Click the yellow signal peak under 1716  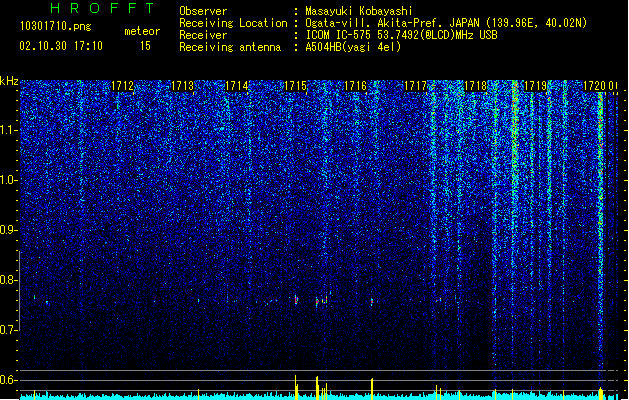click(x=372, y=388)
